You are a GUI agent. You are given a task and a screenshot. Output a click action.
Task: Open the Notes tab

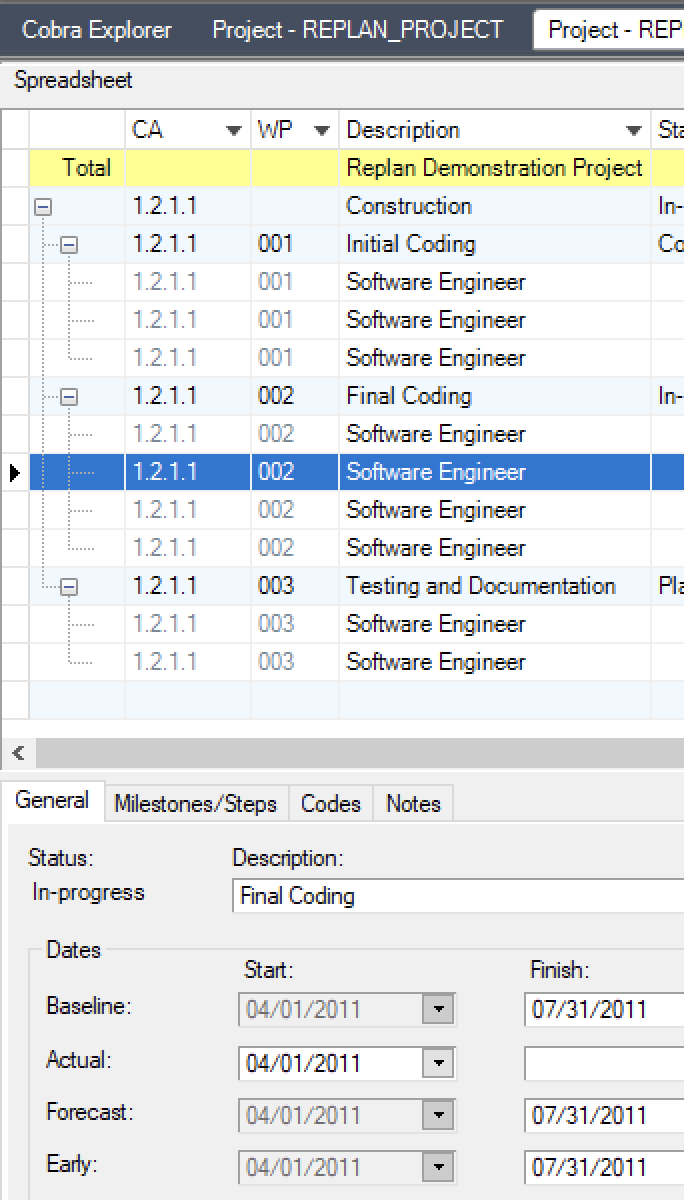pyautogui.click(x=413, y=803)
